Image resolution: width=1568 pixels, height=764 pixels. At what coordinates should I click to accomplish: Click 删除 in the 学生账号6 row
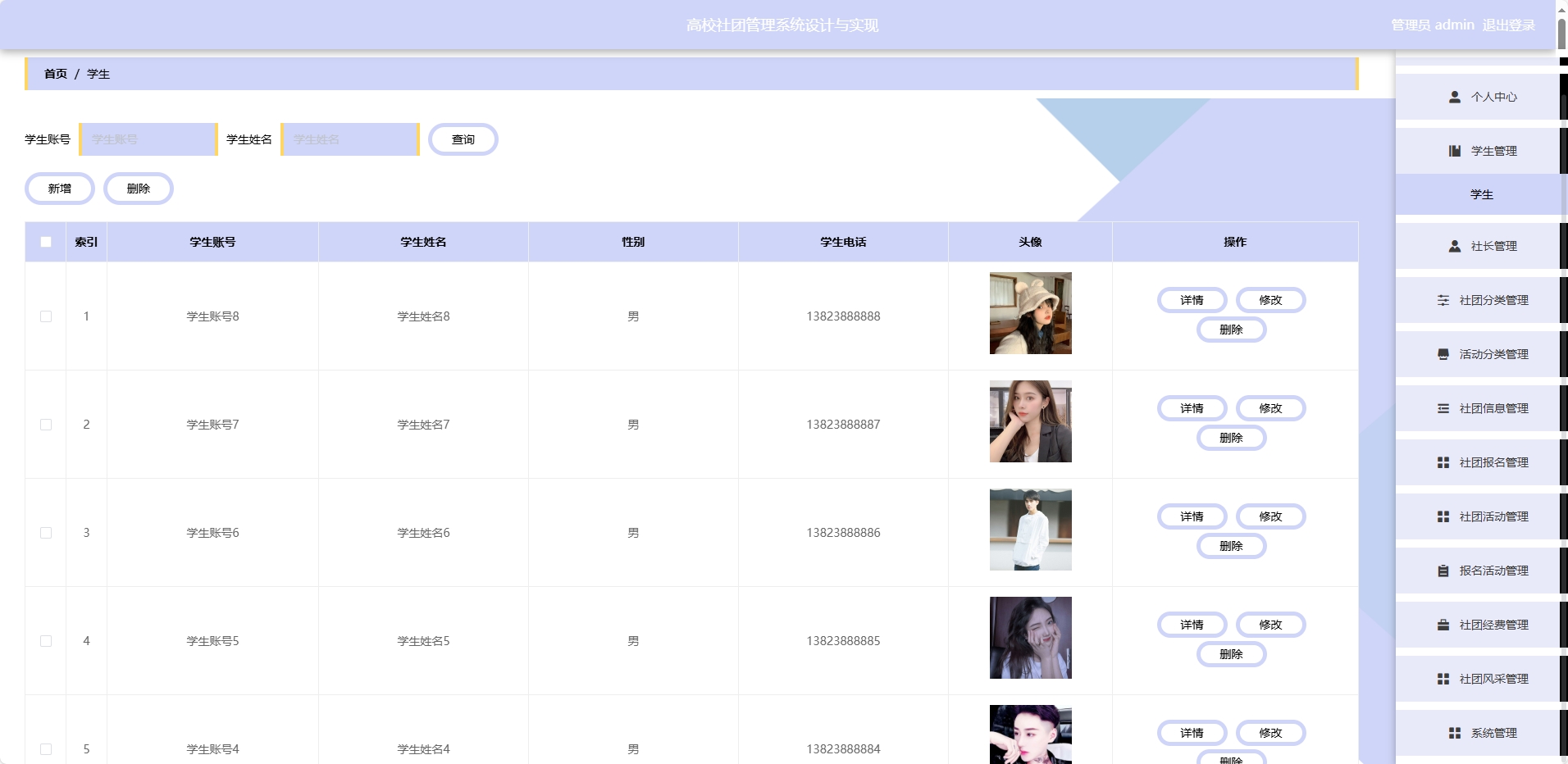[1231, 546]
